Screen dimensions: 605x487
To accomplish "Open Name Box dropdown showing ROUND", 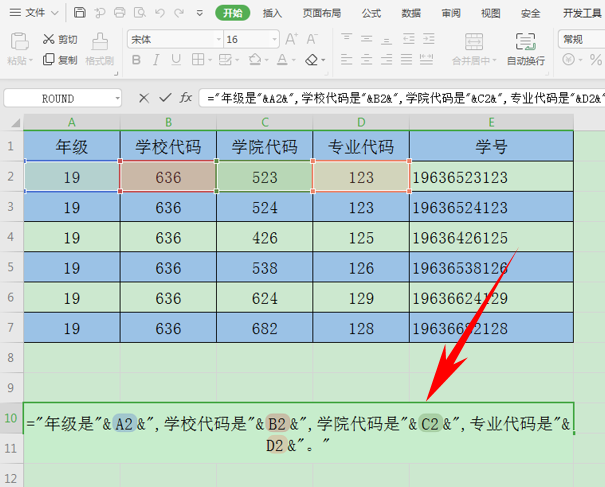I will click(117, 98).
